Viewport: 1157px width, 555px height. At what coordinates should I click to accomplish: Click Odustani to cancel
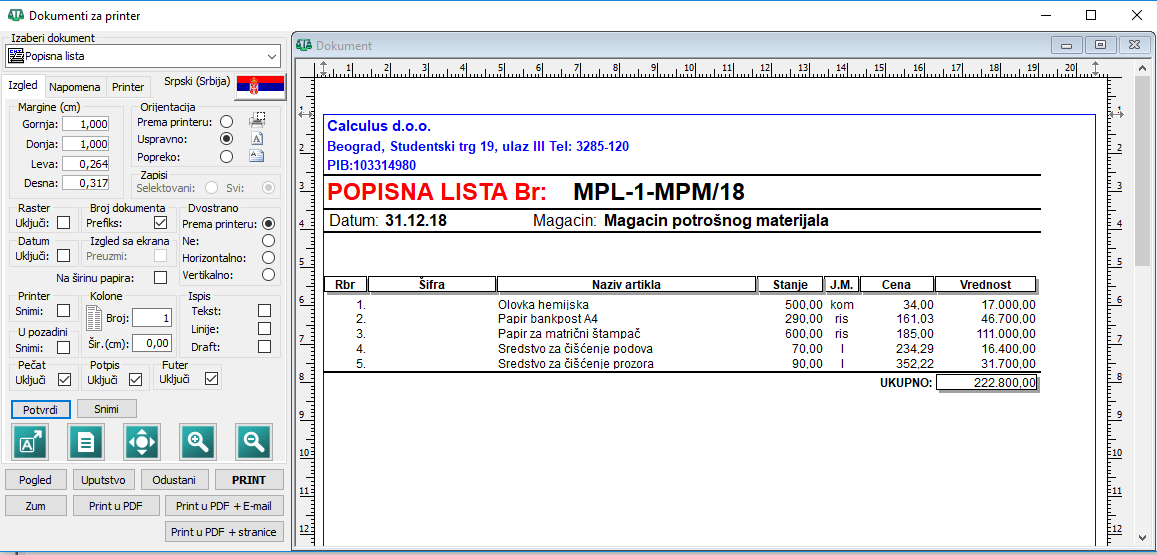(x=174, y=480)
